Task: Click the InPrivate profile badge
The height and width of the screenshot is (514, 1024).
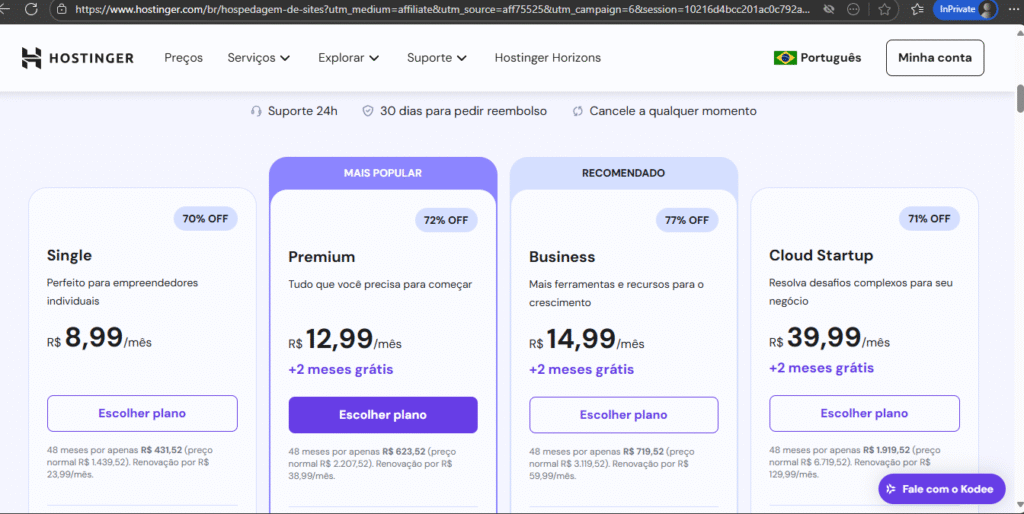Action: (965, 9)
